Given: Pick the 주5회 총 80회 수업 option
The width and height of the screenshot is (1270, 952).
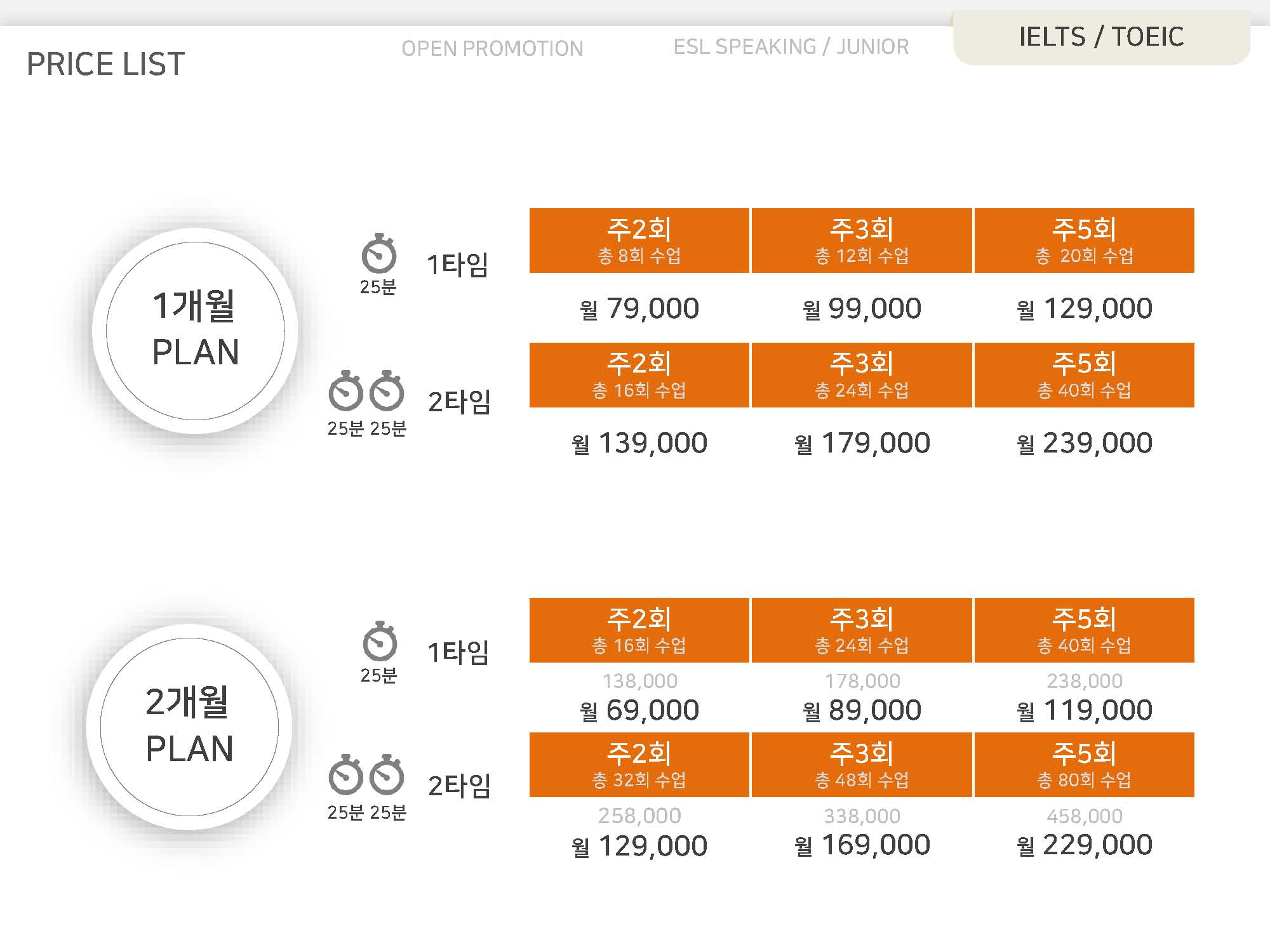Looking at the screenshot, I should [x=1084, y=765].
